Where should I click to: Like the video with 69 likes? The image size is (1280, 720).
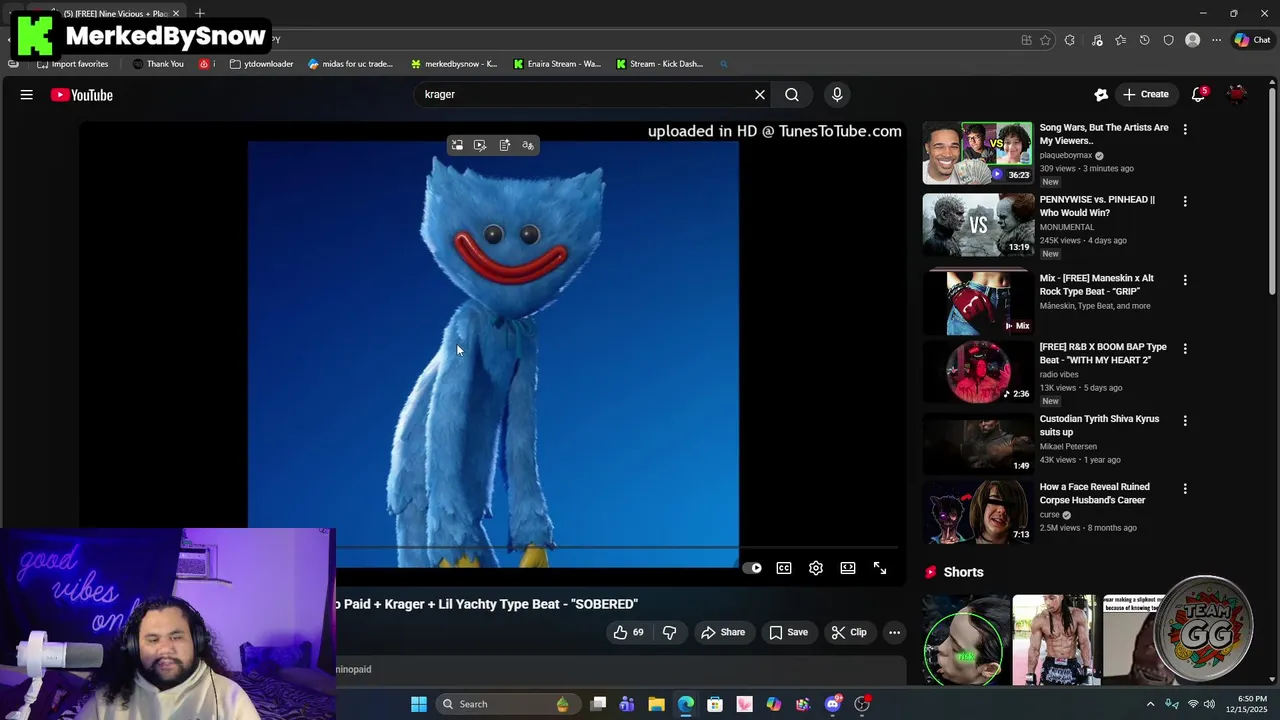[629, 632]
